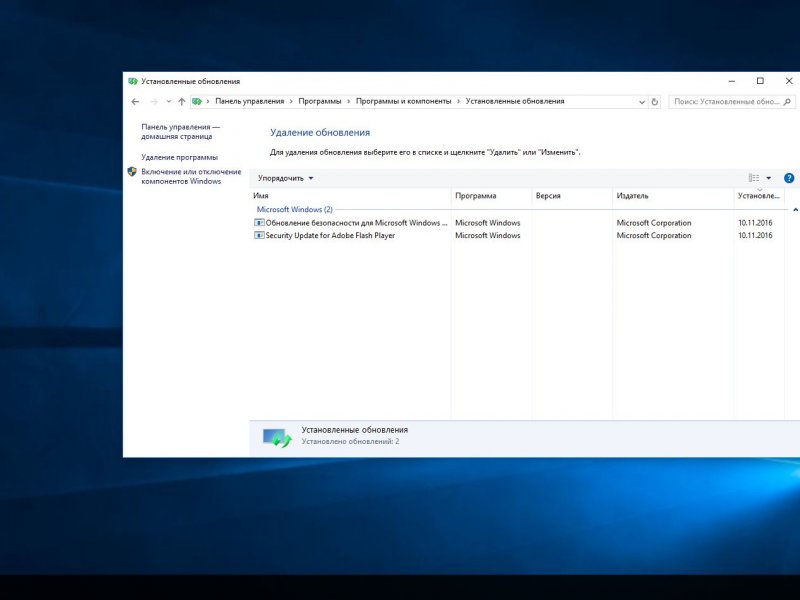Collapse the Microsoft Windows (2) group

(x=795, y=210)
